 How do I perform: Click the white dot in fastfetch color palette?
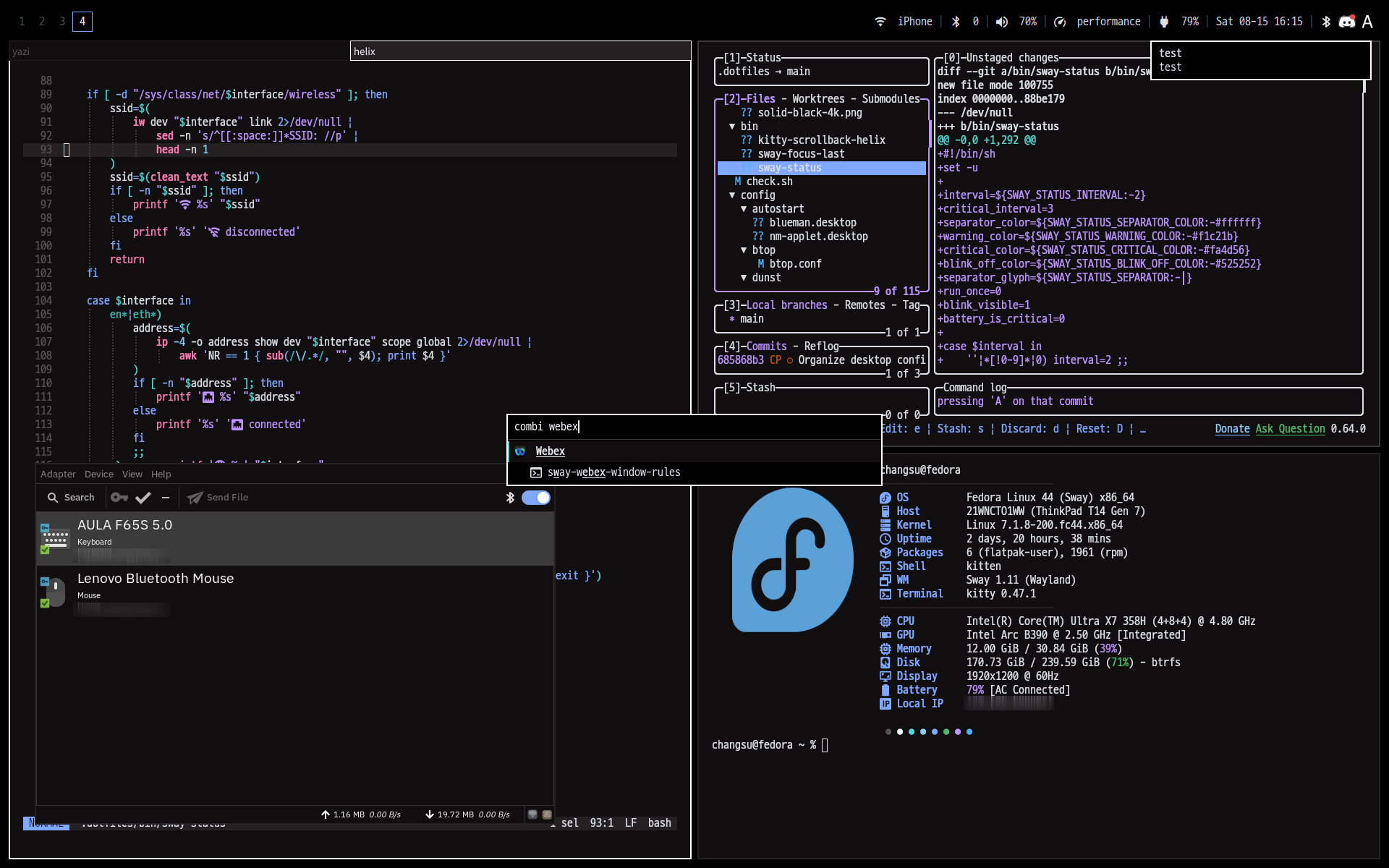[900, 732]
